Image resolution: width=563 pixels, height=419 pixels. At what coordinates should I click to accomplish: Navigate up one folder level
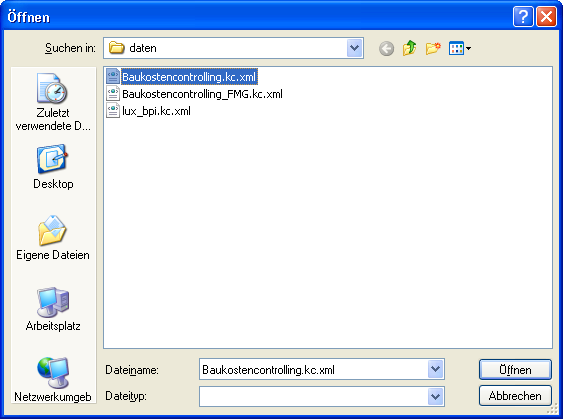pyautogui.click(x=410, y=48)
